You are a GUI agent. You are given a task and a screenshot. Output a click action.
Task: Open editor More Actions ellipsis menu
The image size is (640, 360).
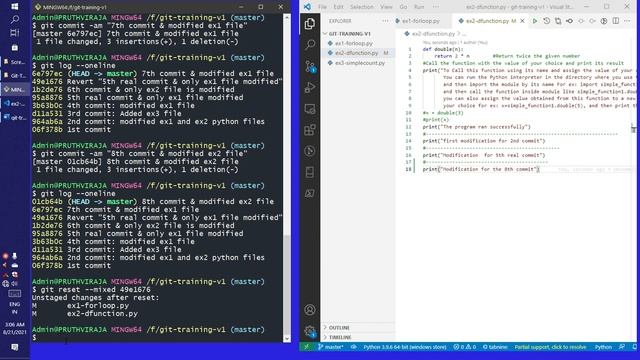tap(627, 21)
